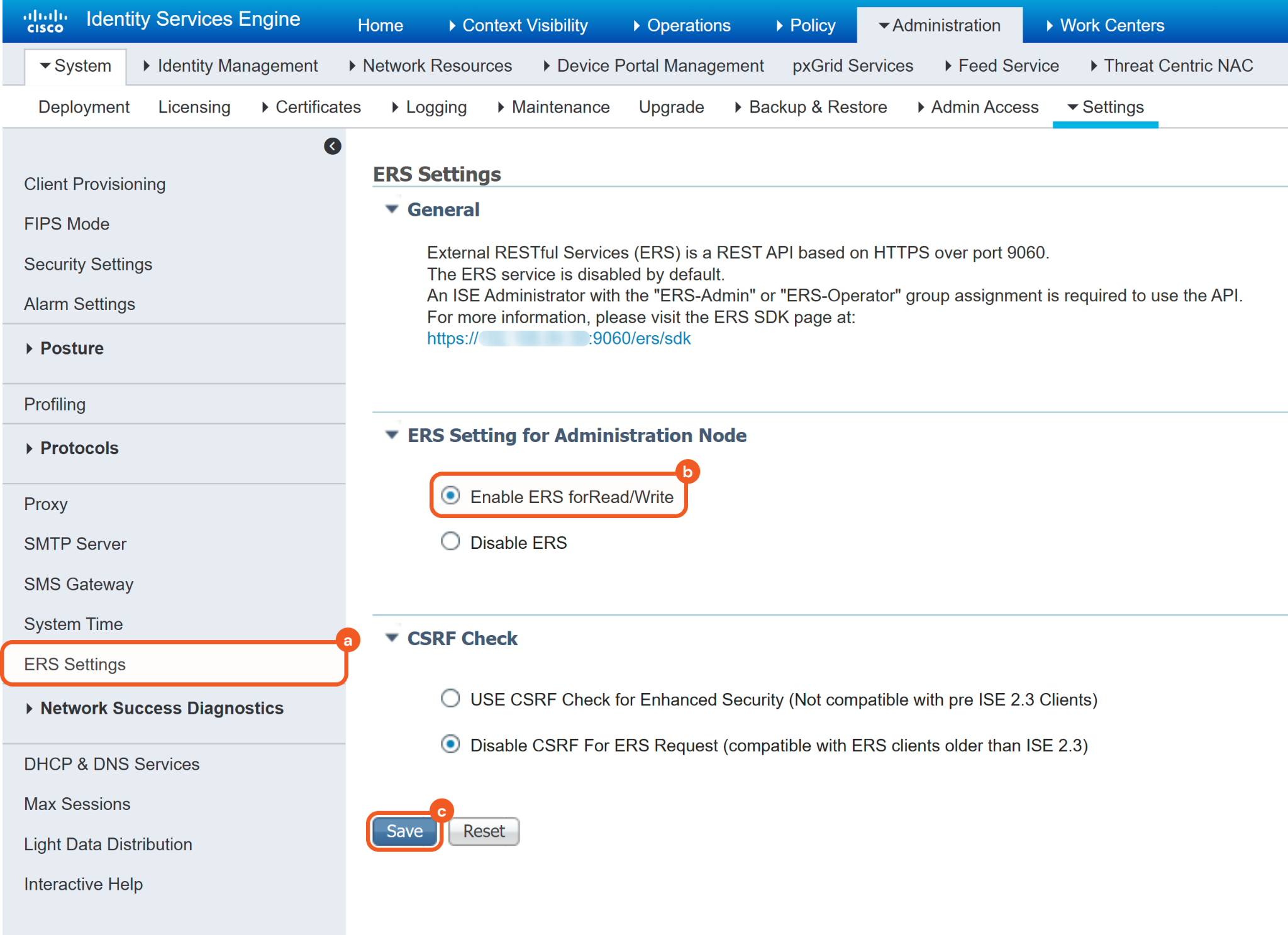Collapse the General section triangle

pyautogui.click(x=392, y=209)
